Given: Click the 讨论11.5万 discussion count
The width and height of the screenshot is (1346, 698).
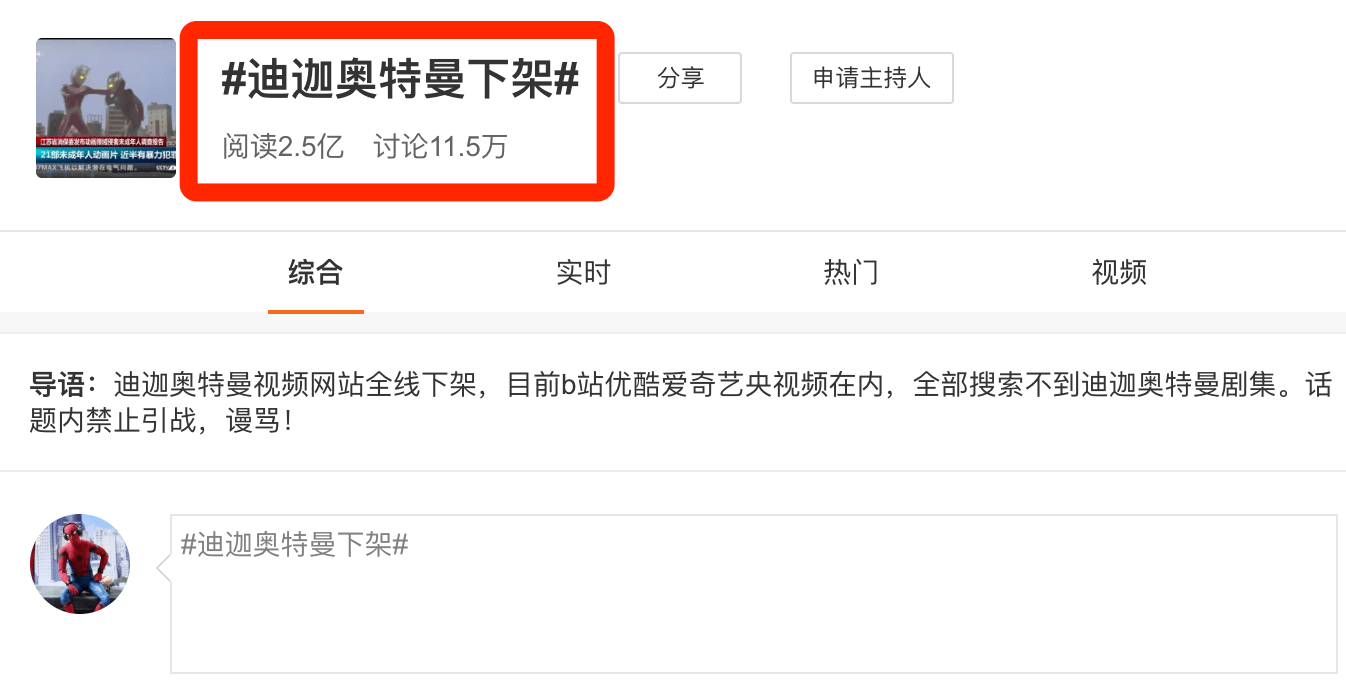Looking at the screenshot, I should [441, 147].
